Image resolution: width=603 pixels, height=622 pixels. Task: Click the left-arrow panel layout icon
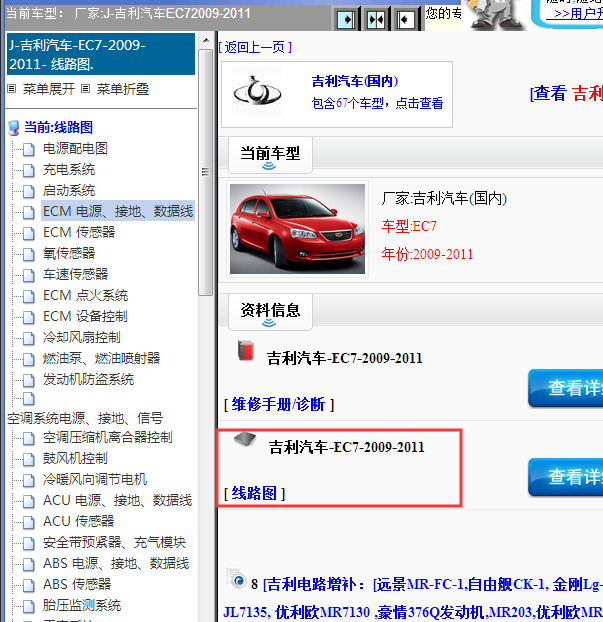click(405, 19)
